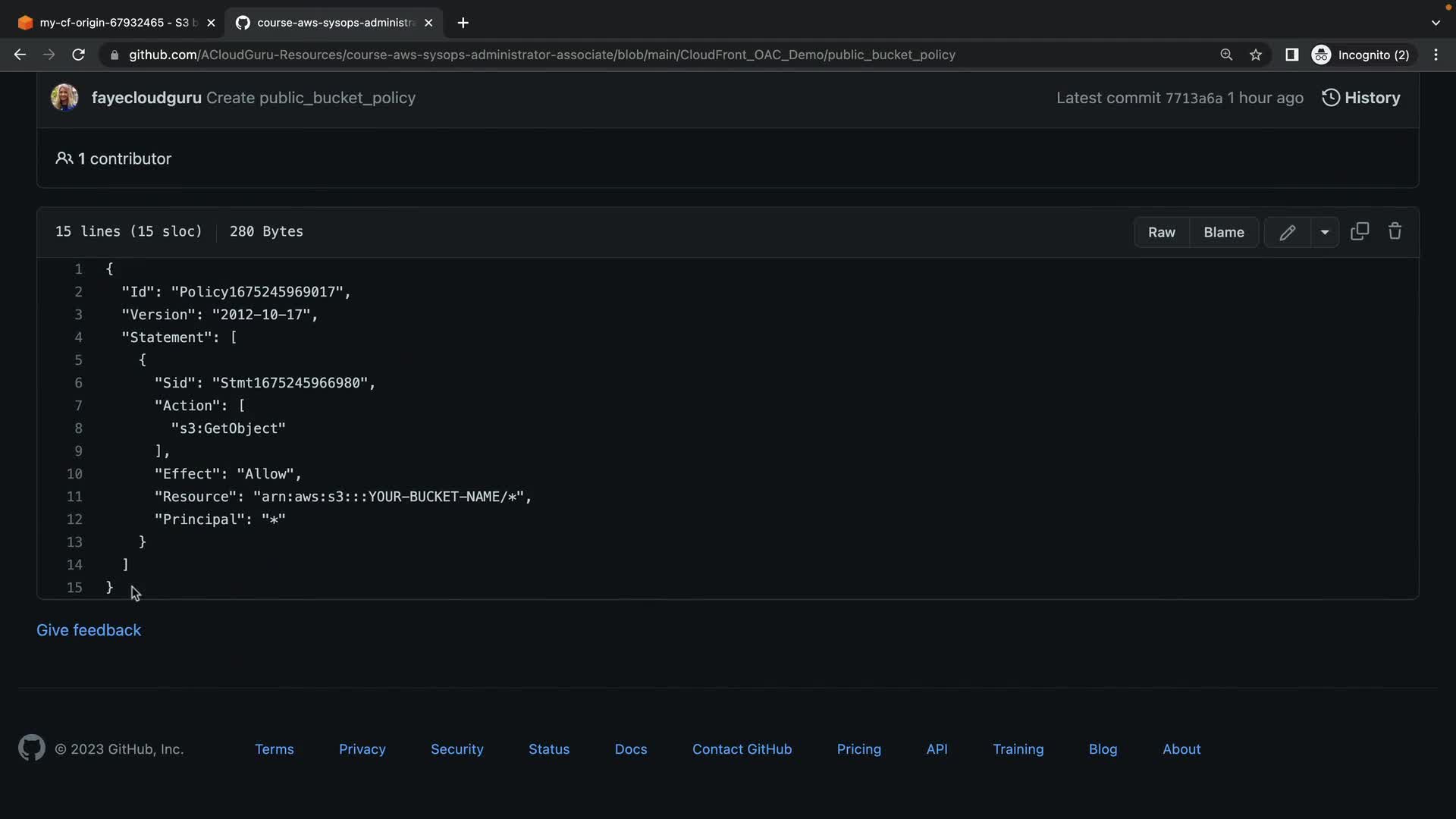
Task: Click the GitHub logo in footer
Action: (31, 748)
